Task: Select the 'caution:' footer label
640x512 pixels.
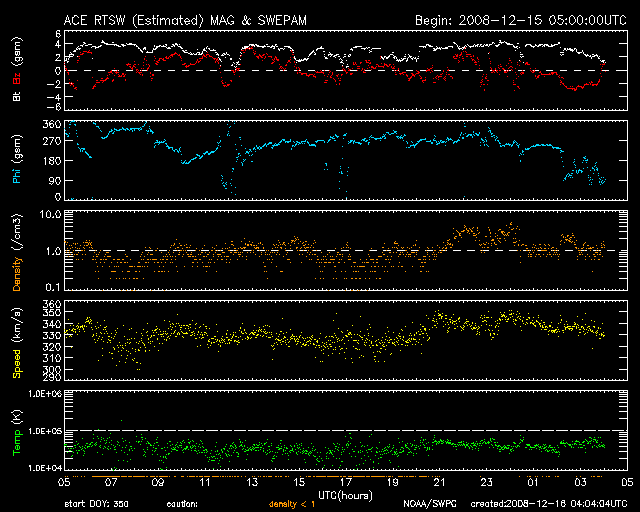Action: coord(182,504)
